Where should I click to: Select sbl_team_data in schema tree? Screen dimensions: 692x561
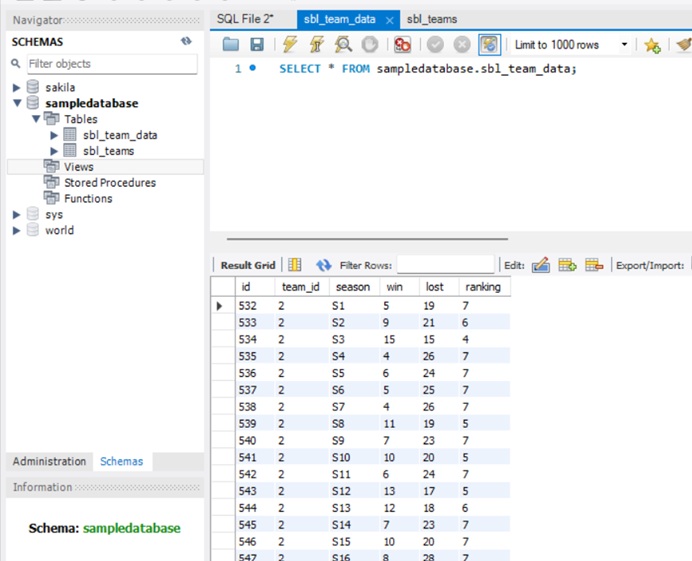[120, 135]
